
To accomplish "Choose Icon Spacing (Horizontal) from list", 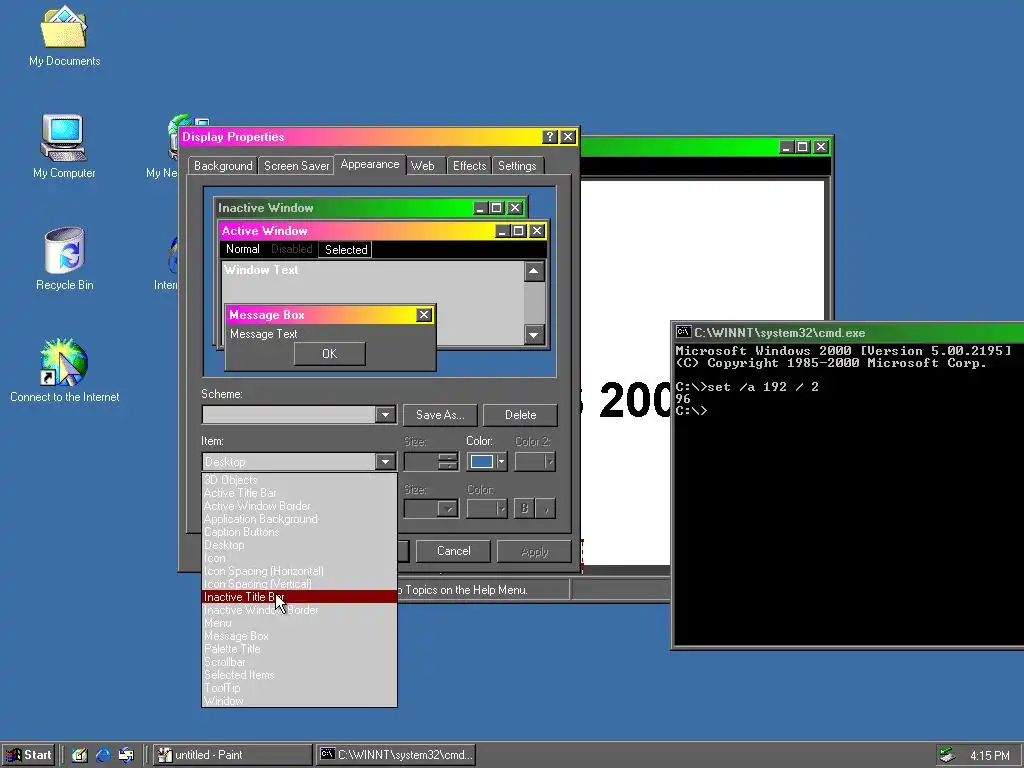I will tap(299, 571).
